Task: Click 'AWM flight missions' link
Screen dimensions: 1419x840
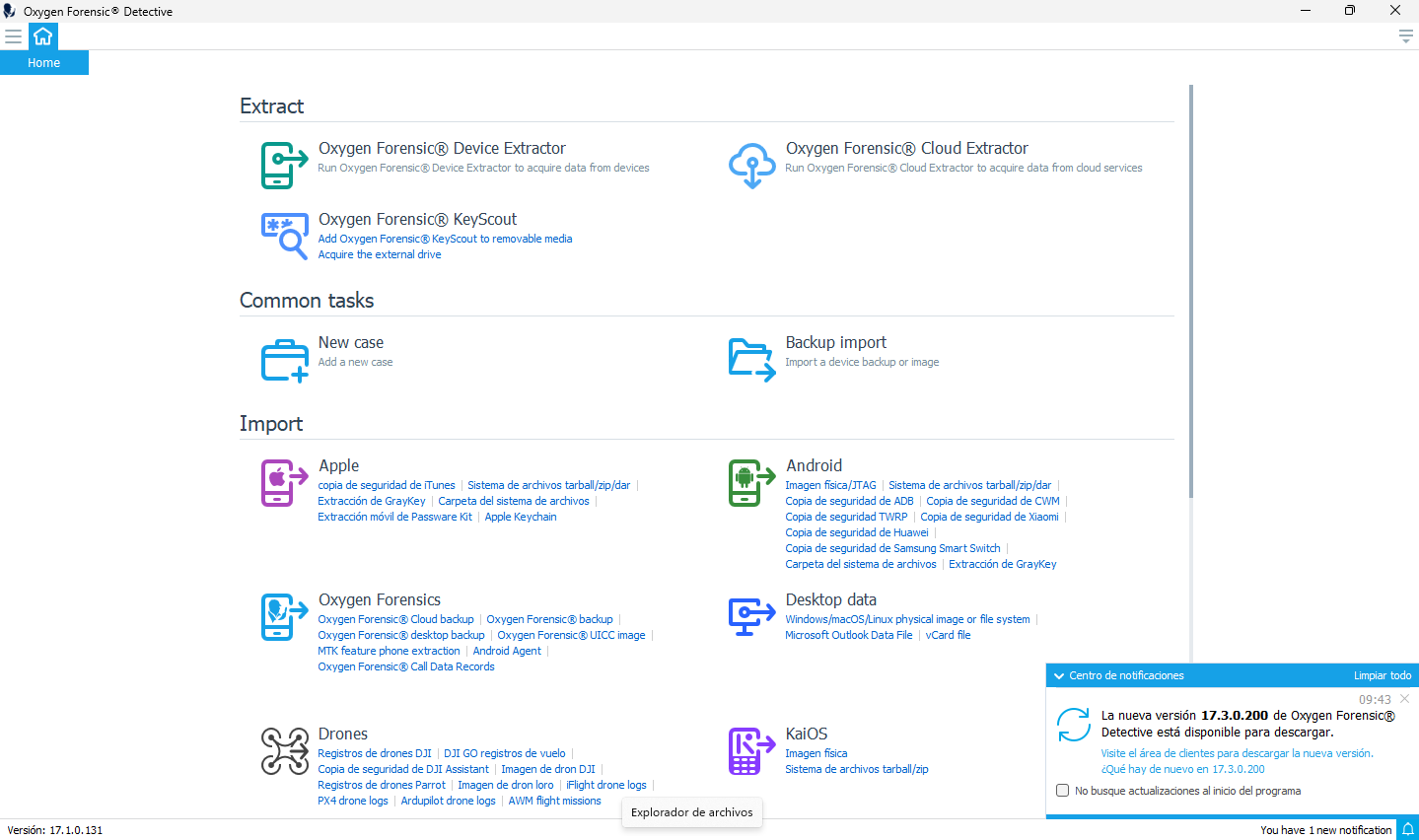Action: [554, 801]
